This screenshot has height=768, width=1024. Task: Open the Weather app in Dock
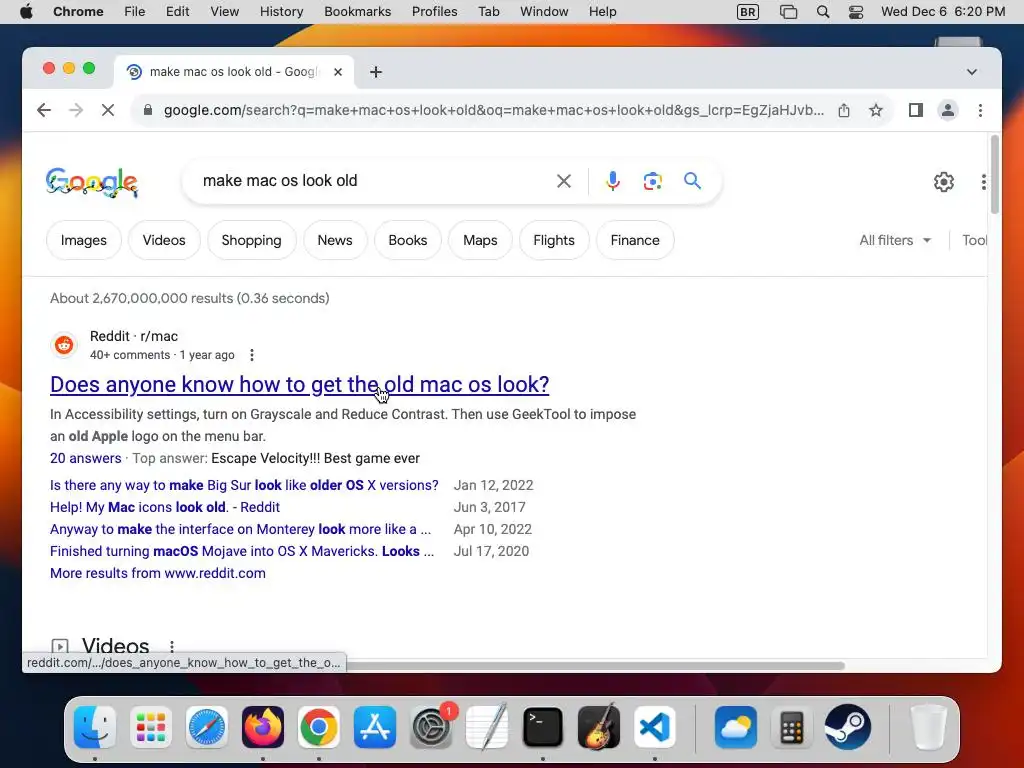pyautogui.click(x=736, y=727)
